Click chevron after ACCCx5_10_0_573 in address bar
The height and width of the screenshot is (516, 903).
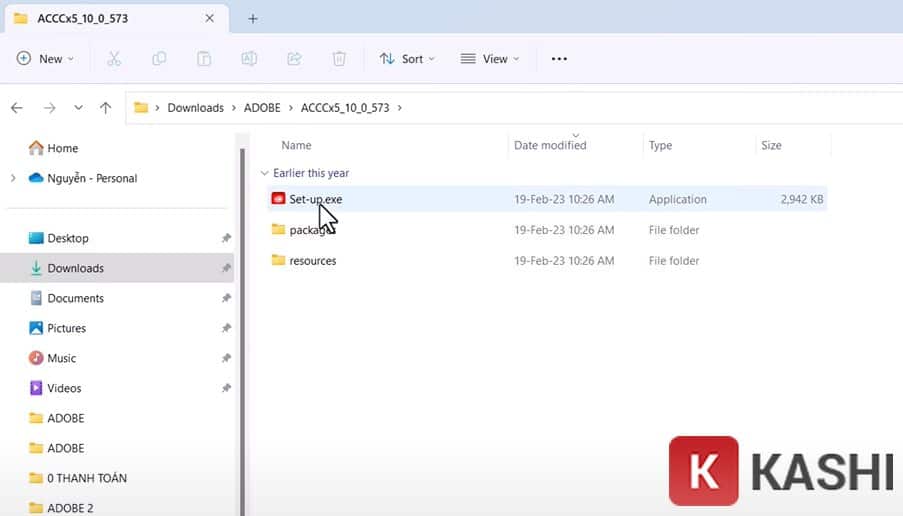point(400,108)
